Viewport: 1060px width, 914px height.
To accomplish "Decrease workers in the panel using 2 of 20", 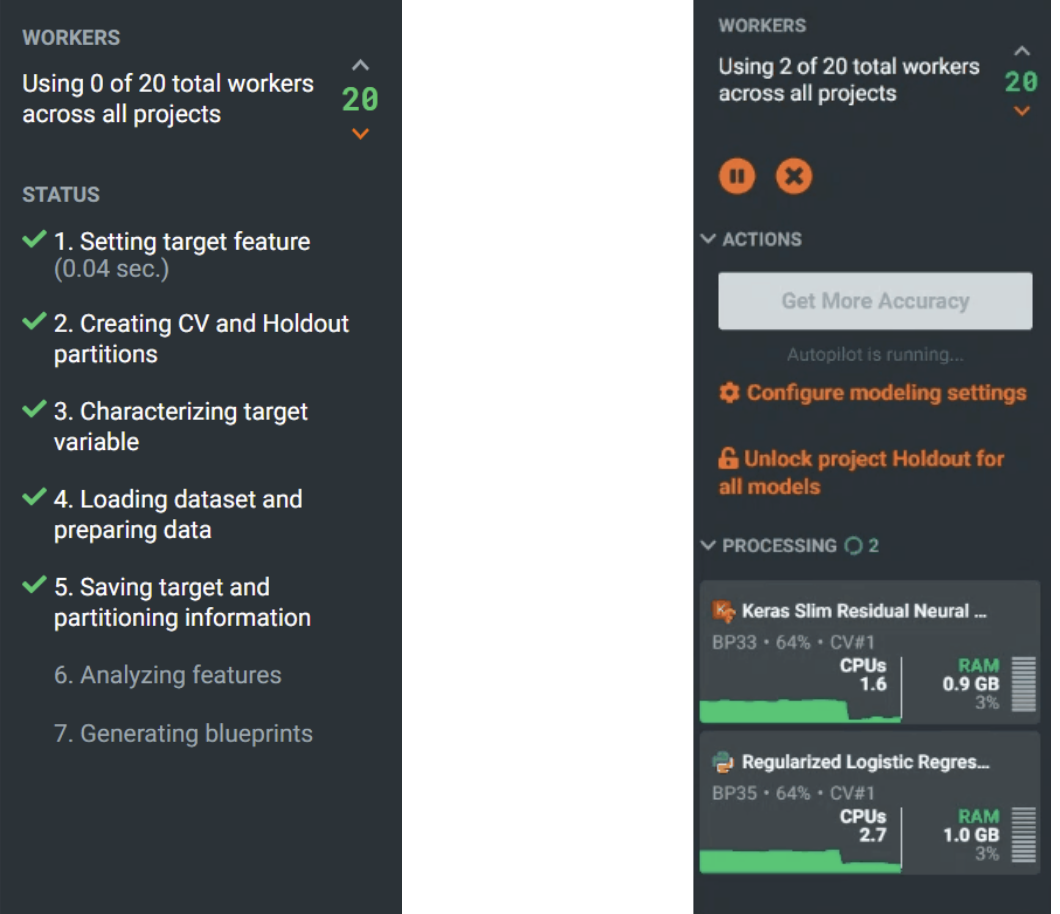I will coord(1021,111).
